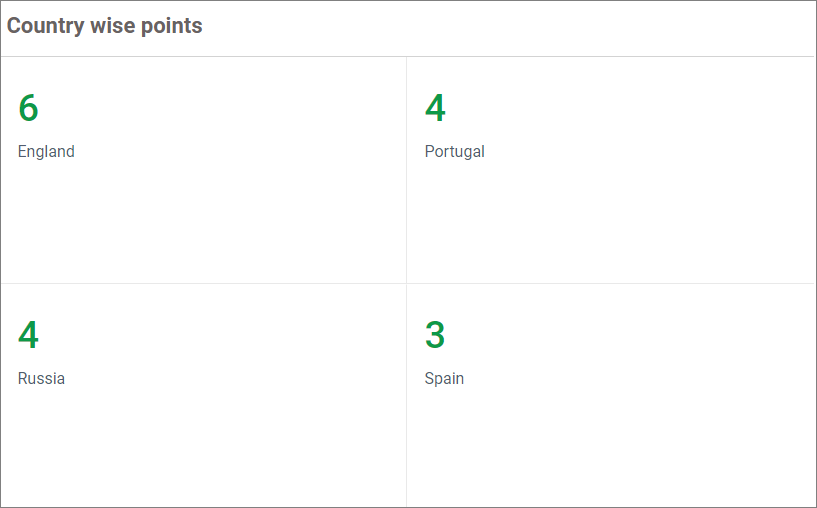The width and height of the screenshot is (817, 508).
Task: Click the "Country wise points" title
Action: (105, 27)
